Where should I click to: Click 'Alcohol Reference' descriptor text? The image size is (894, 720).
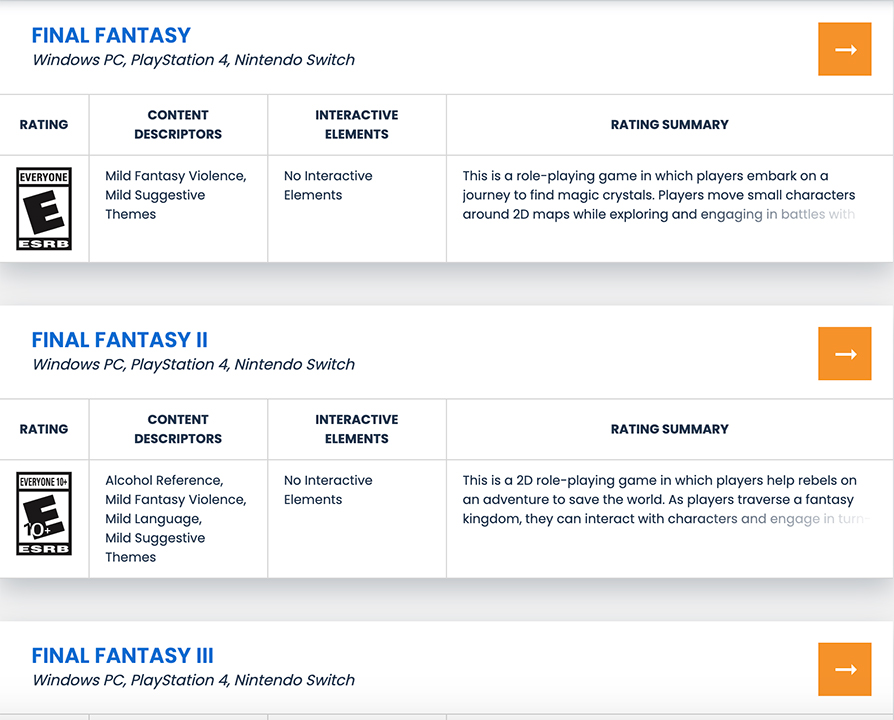[x=164, y=480]
